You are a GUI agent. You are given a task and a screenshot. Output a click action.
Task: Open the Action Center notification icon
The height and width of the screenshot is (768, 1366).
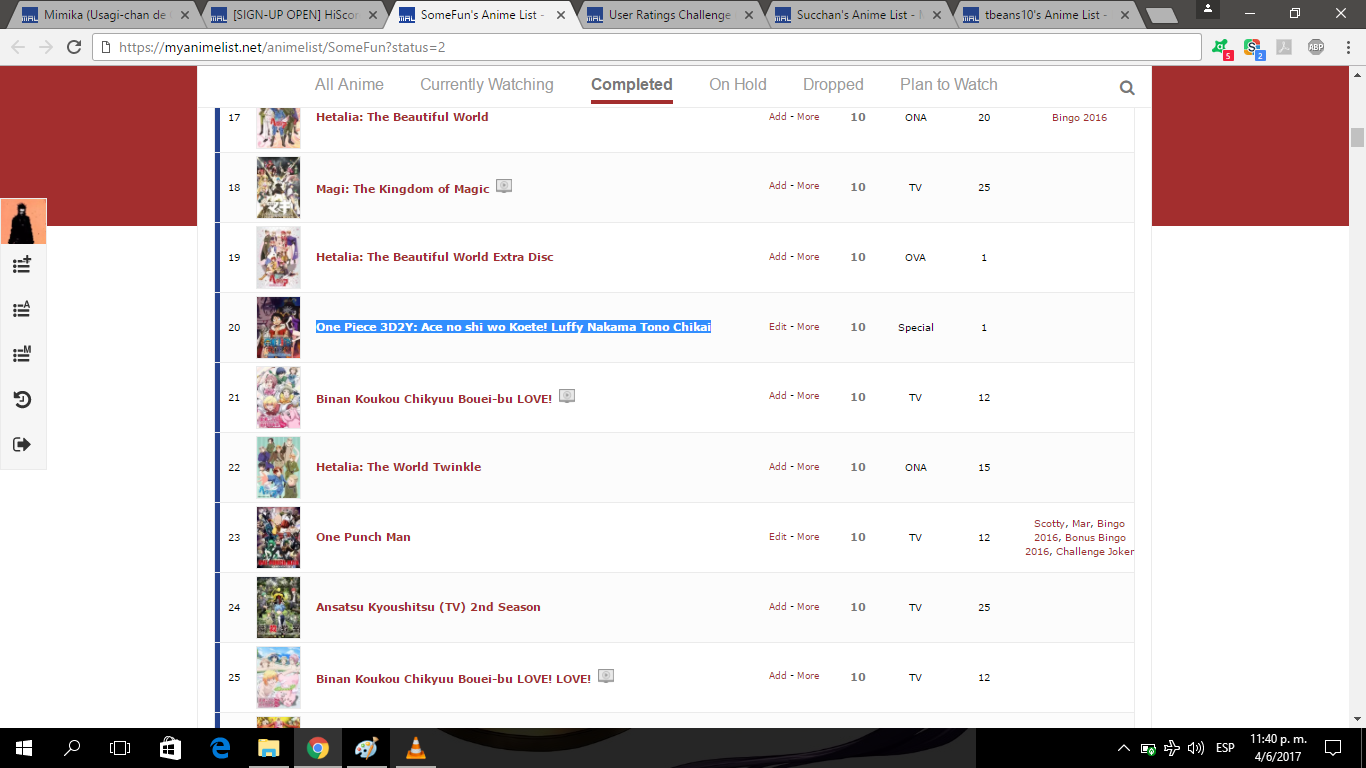coord(1332,748)
